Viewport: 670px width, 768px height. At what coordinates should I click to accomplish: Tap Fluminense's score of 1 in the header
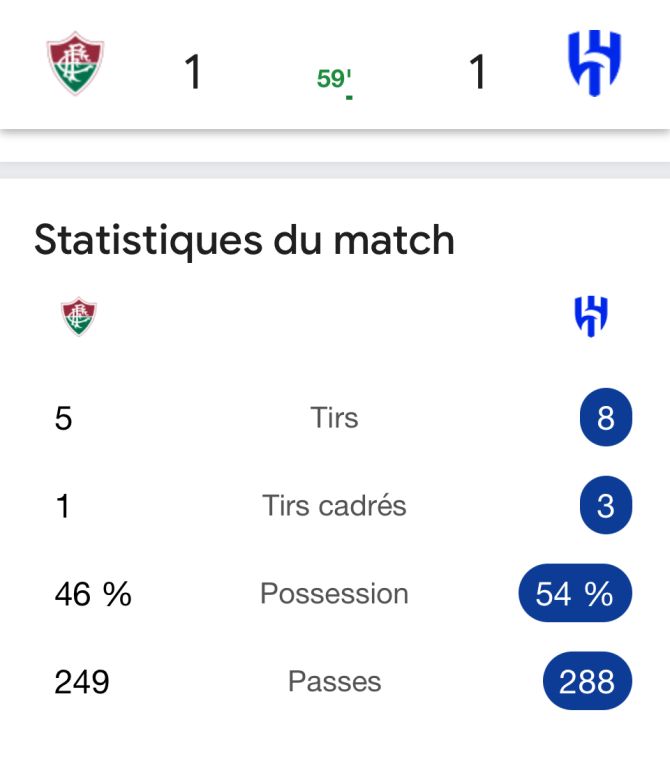coord(193,73)
